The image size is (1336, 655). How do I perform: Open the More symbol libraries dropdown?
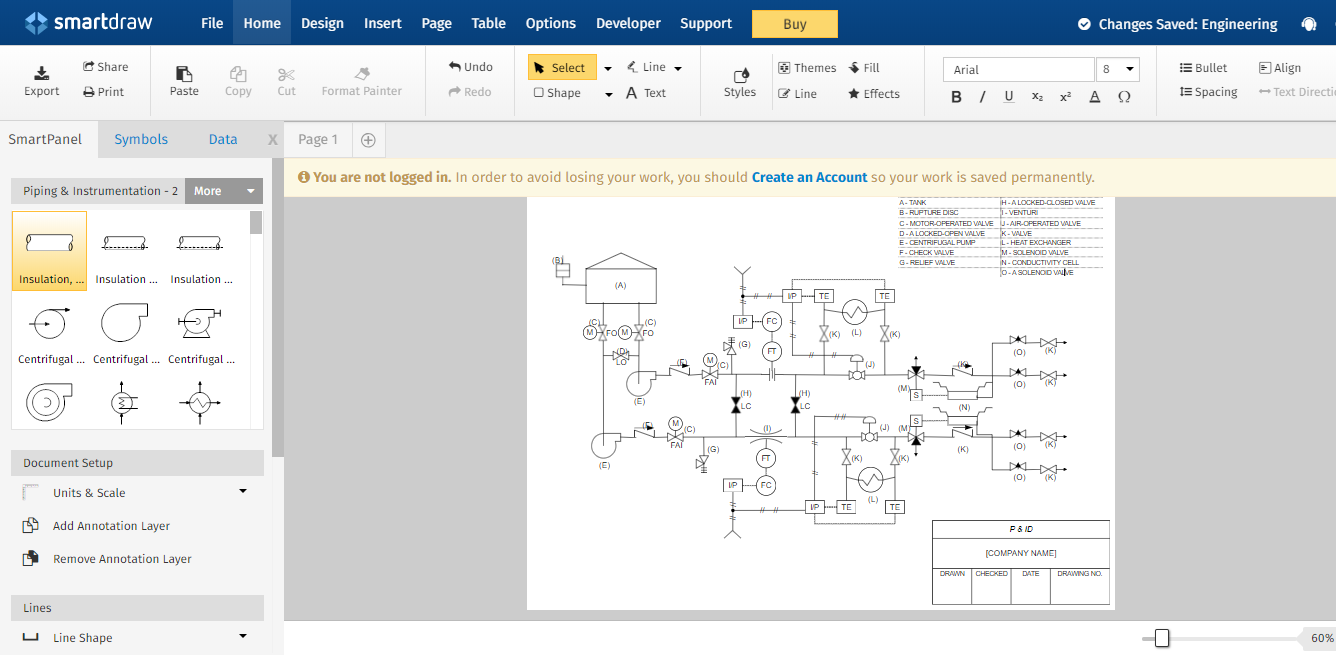coord(225,191)
